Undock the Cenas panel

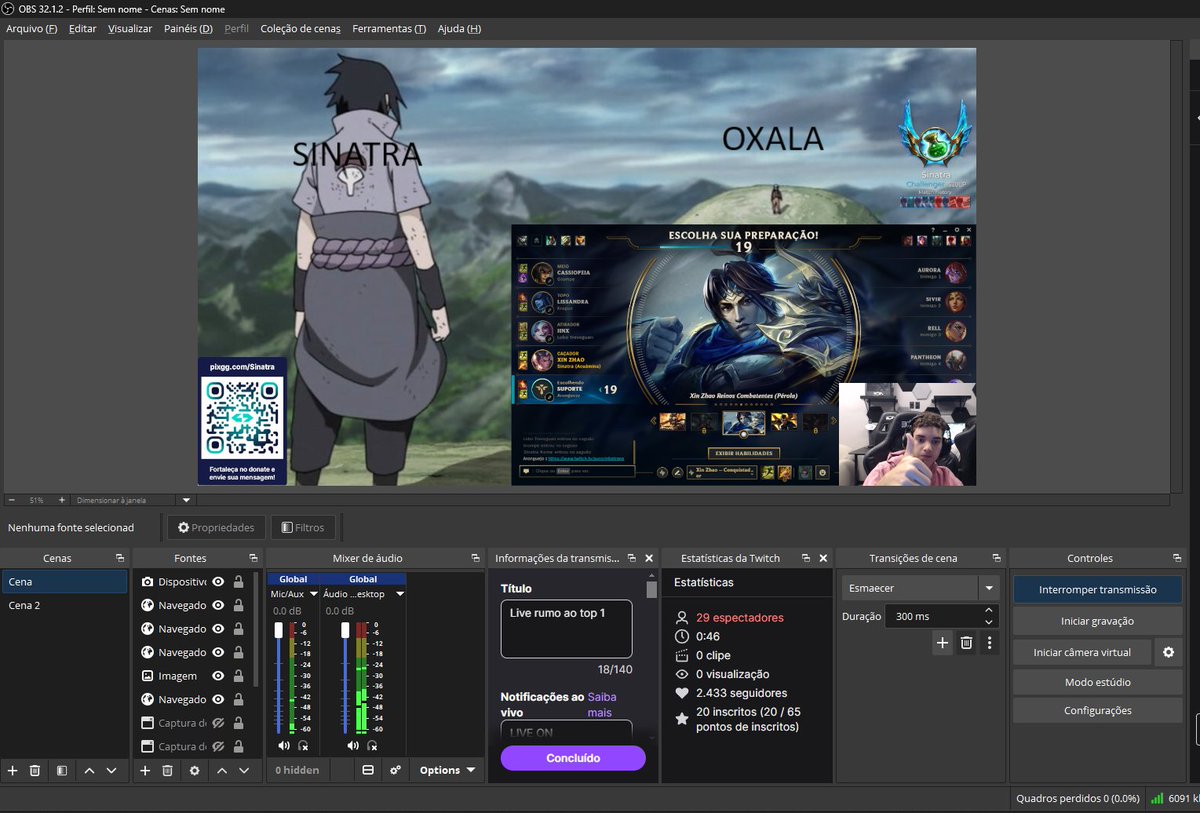click(x=119, y=558)
